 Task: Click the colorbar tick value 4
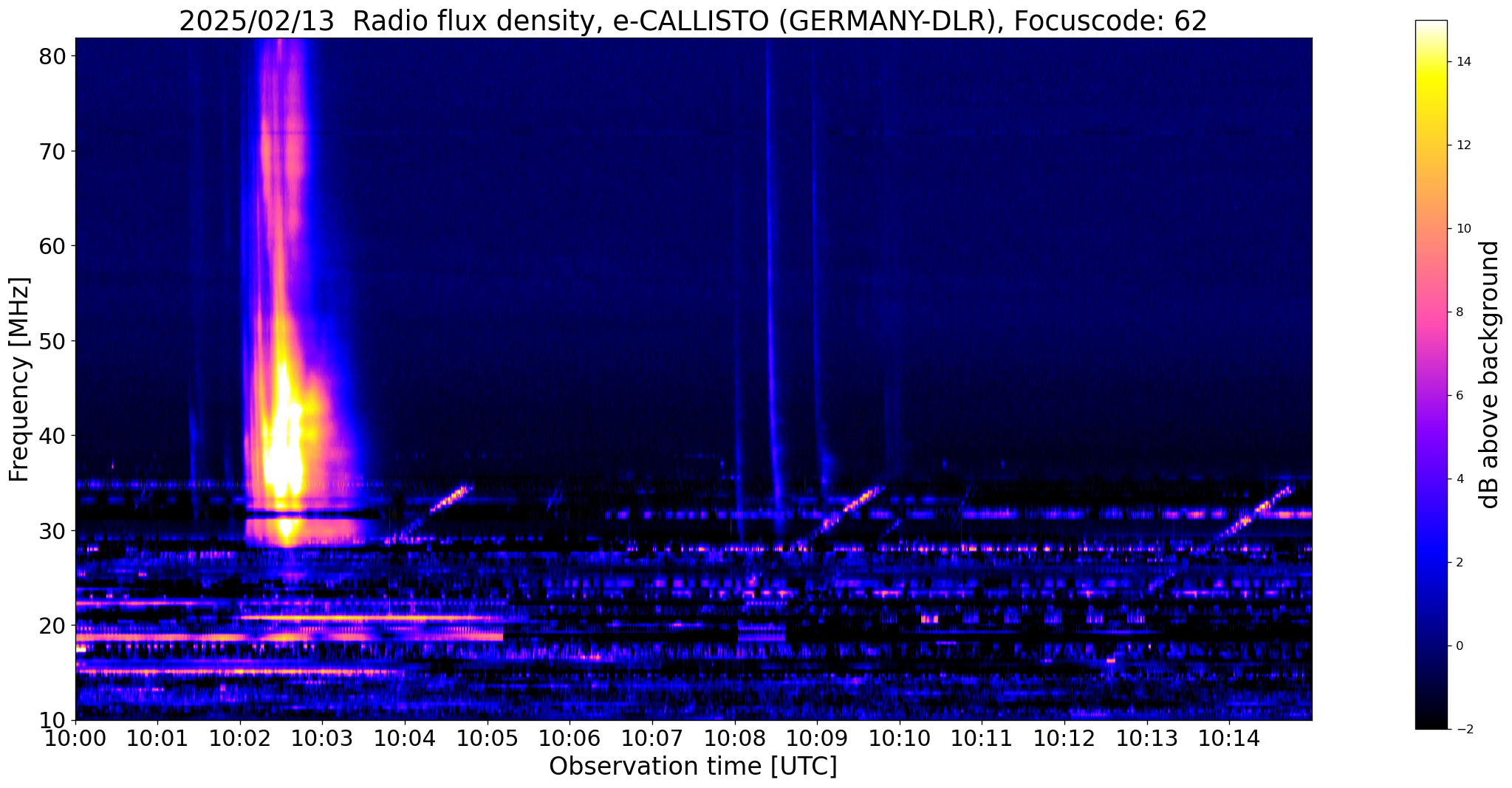click(1460, 479)
